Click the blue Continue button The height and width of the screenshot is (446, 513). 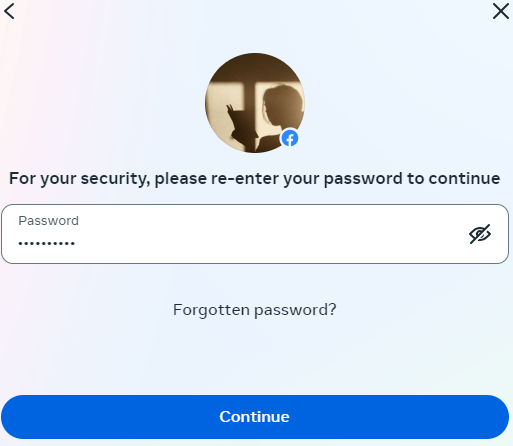[255, 417]
